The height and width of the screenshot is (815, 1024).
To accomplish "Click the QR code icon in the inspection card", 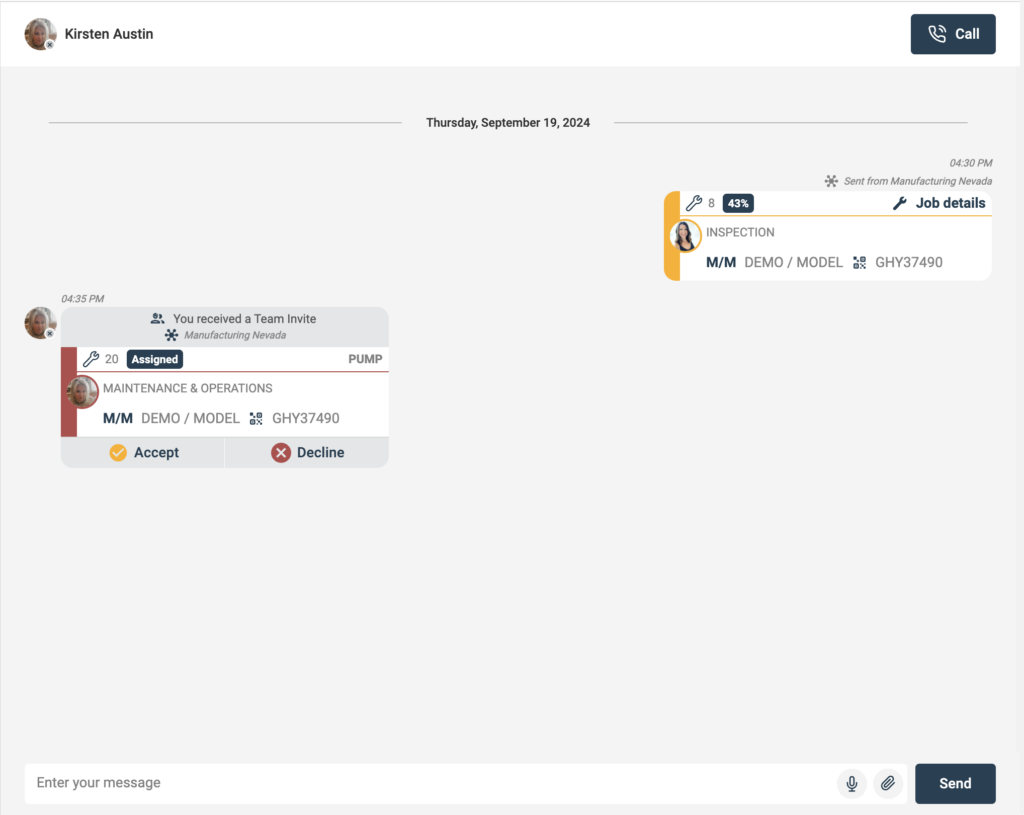I will coord(859,263).
